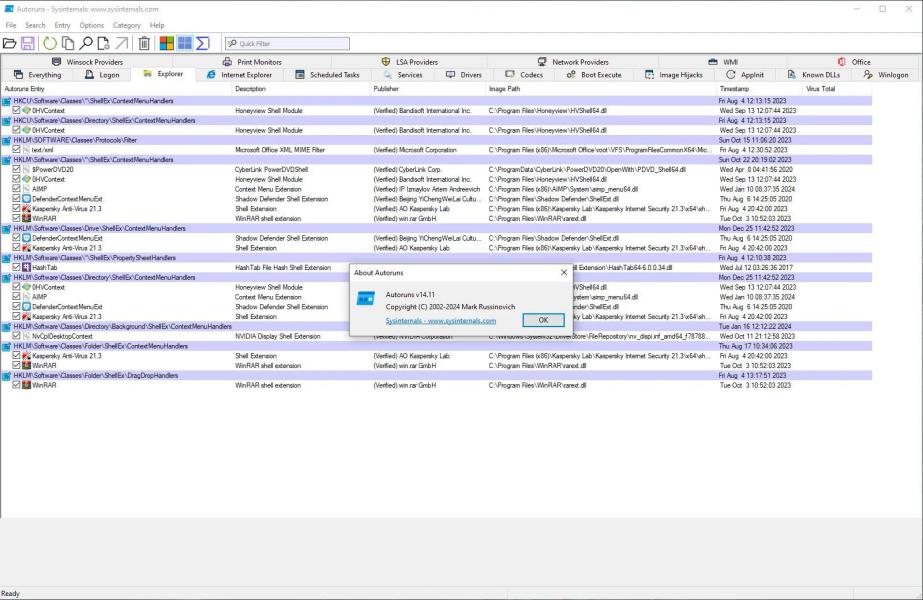The width and height of the screenshot is (923, 600).
Task: Switch to the Print Monitors tab
Action: pyautogui.click(x=252, y=62)
